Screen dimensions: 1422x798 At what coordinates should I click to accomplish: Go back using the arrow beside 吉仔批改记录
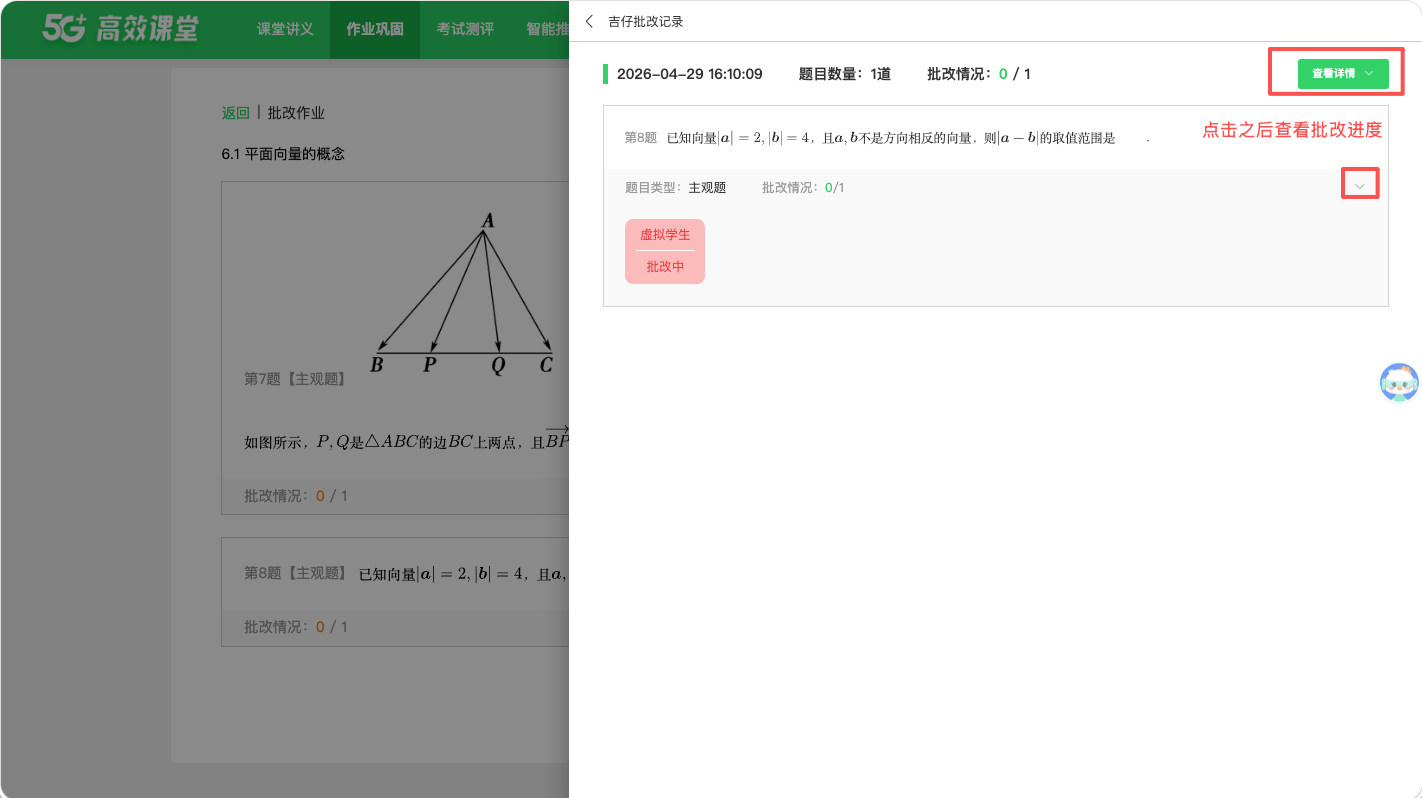(589, 21)
